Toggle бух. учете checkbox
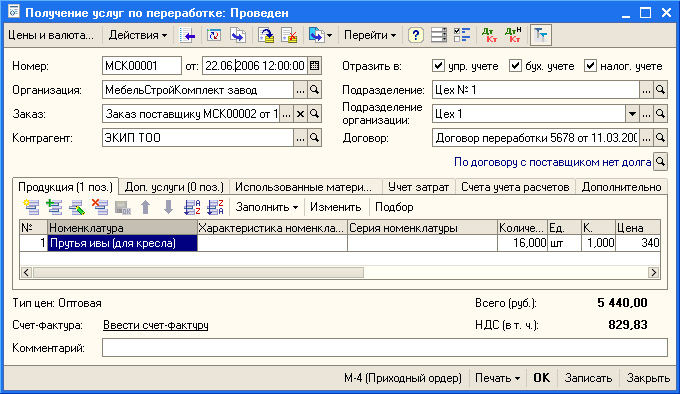The image size is (680, 394). pyautogui.click(x=515, y=65)
